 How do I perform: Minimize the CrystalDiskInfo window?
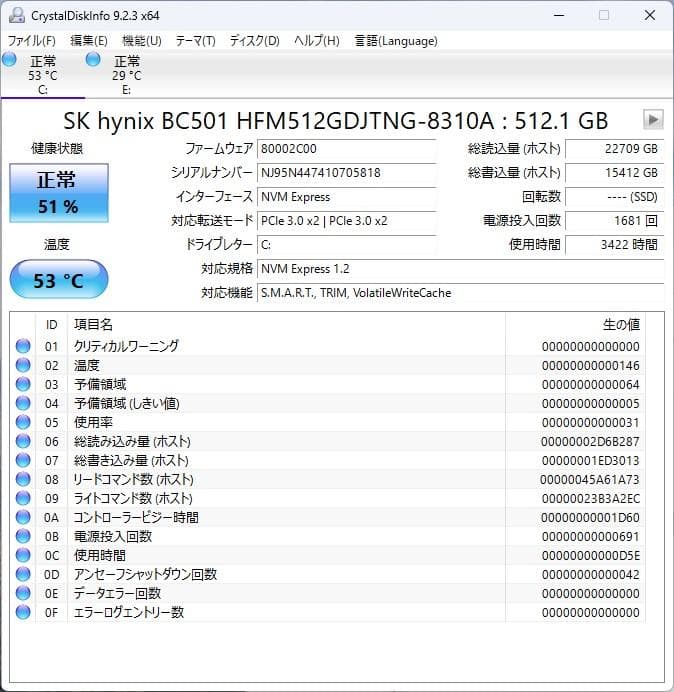(x=559, y=15)
